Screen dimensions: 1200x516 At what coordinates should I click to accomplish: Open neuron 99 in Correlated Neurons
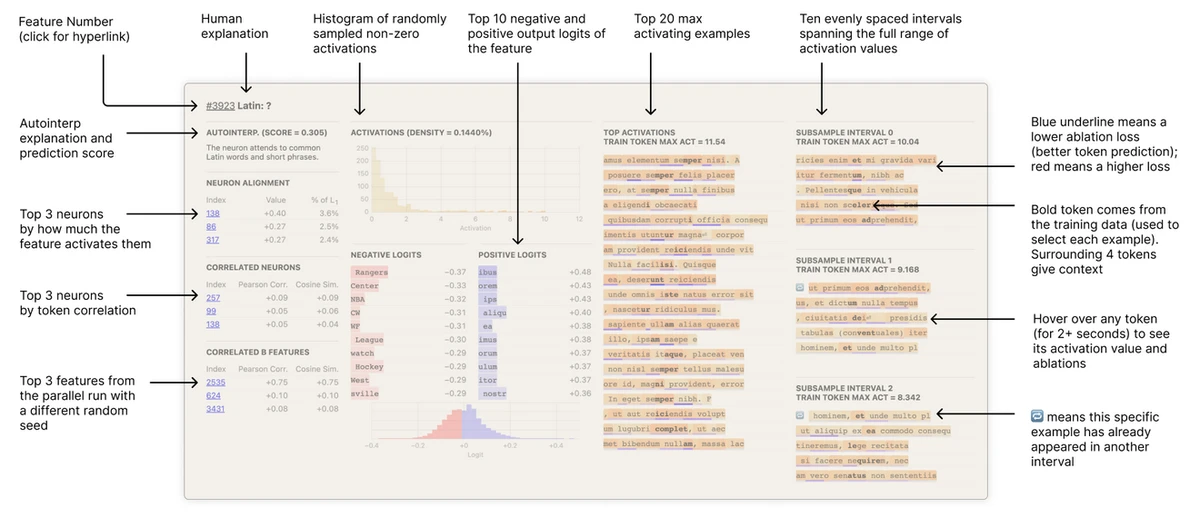pyautogui.click(x=211, y=311)
